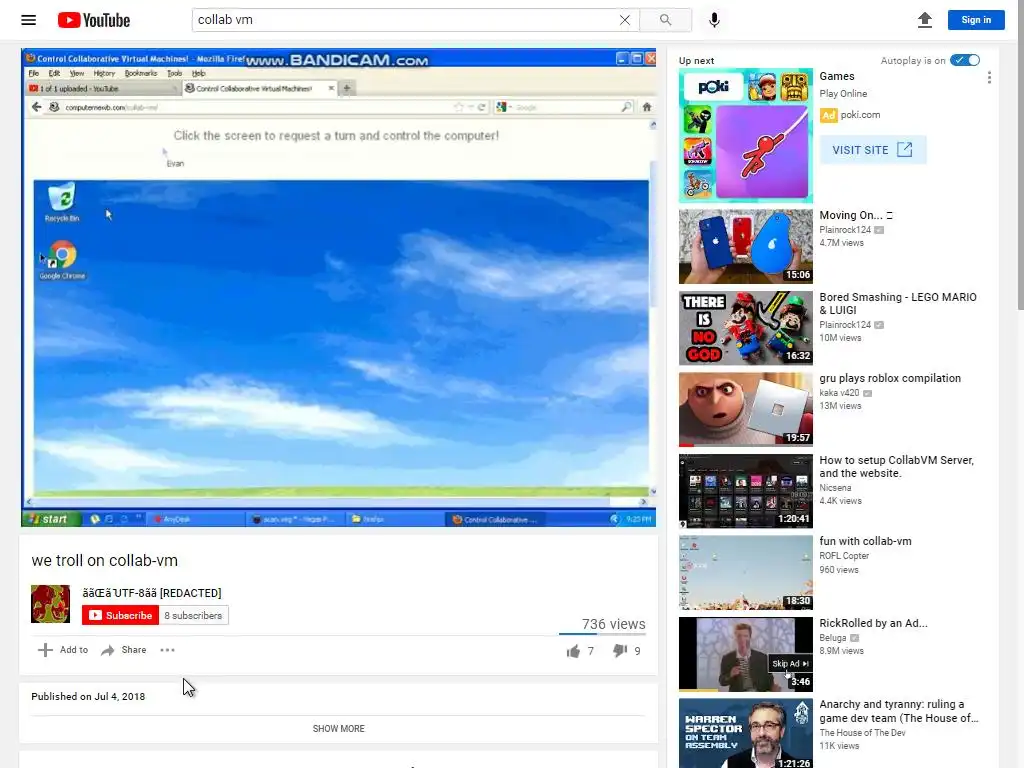1024x768 pixels.
Task: Open channel name containing [REDACTED]
Action: point(152,593)
